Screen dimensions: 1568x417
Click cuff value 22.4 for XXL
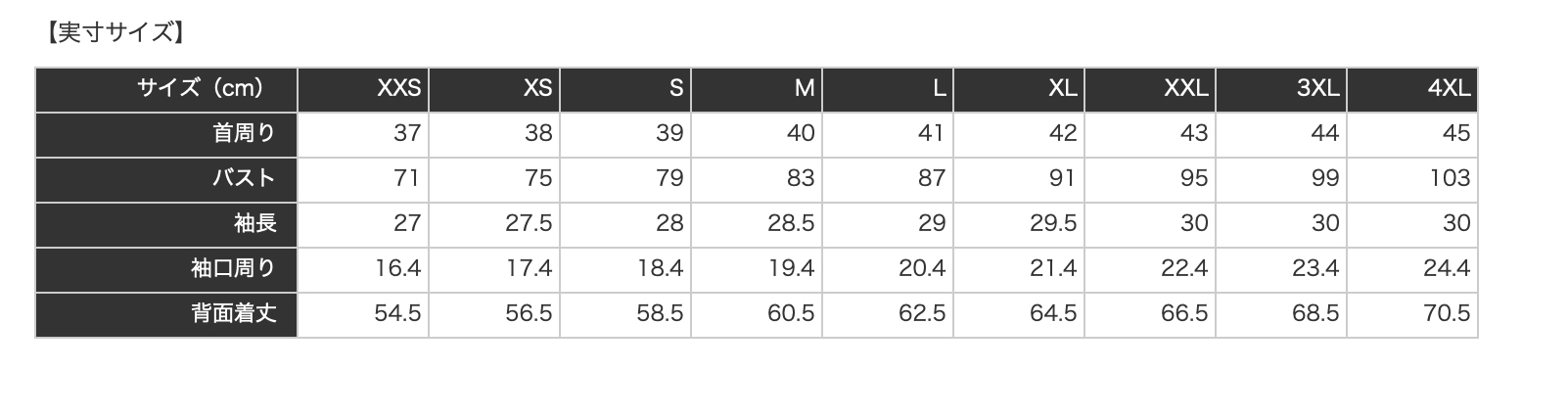pyautogui.click(x=1183, y=269)
